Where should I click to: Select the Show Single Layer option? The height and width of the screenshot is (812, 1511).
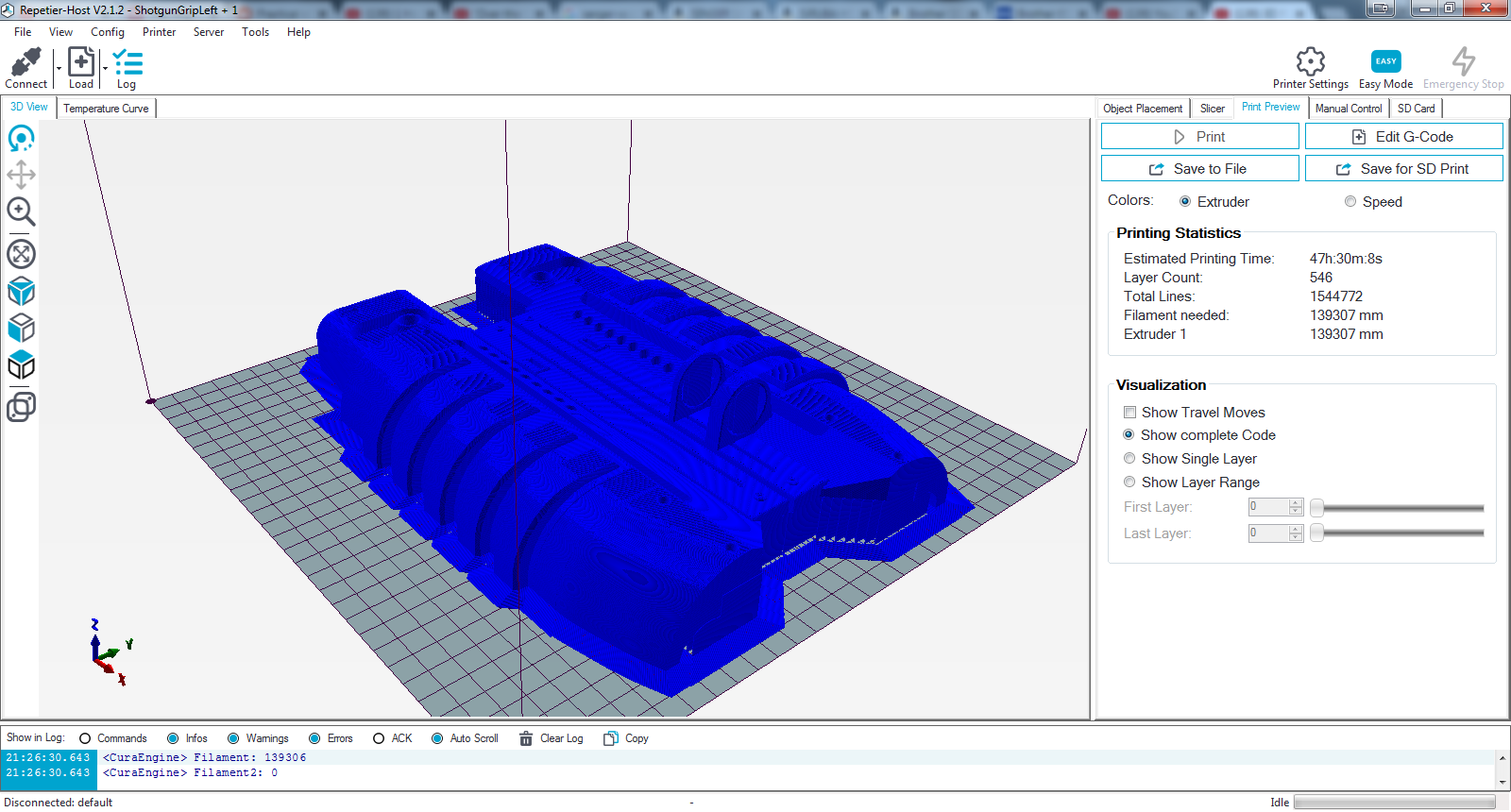pyautogui.click(x=1129, y=459)
